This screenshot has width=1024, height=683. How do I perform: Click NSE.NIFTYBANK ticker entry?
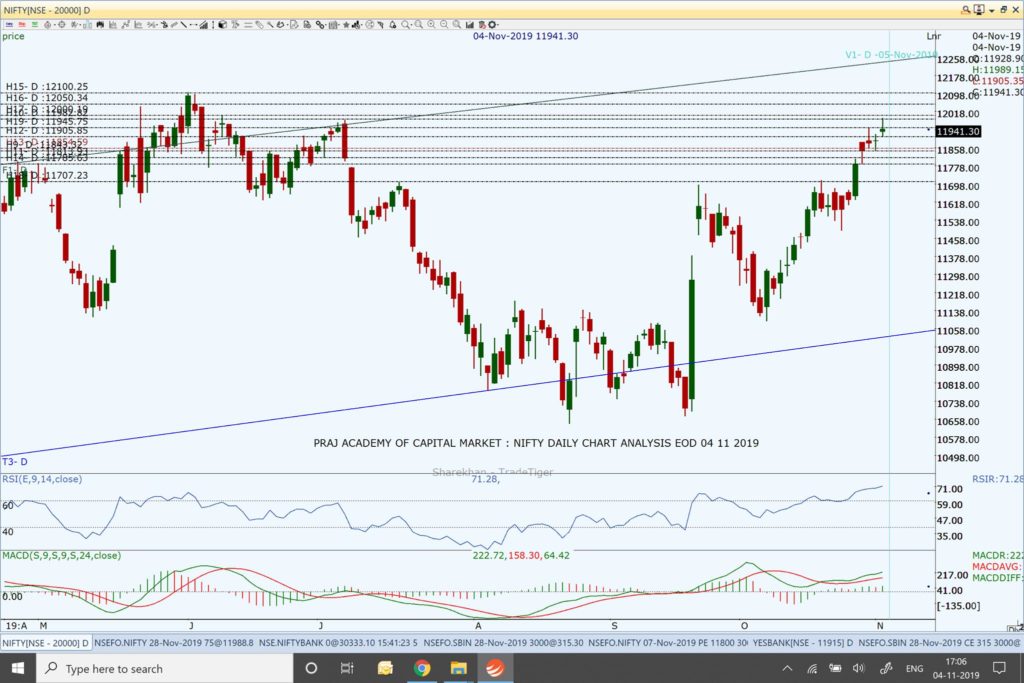[338, 643]
